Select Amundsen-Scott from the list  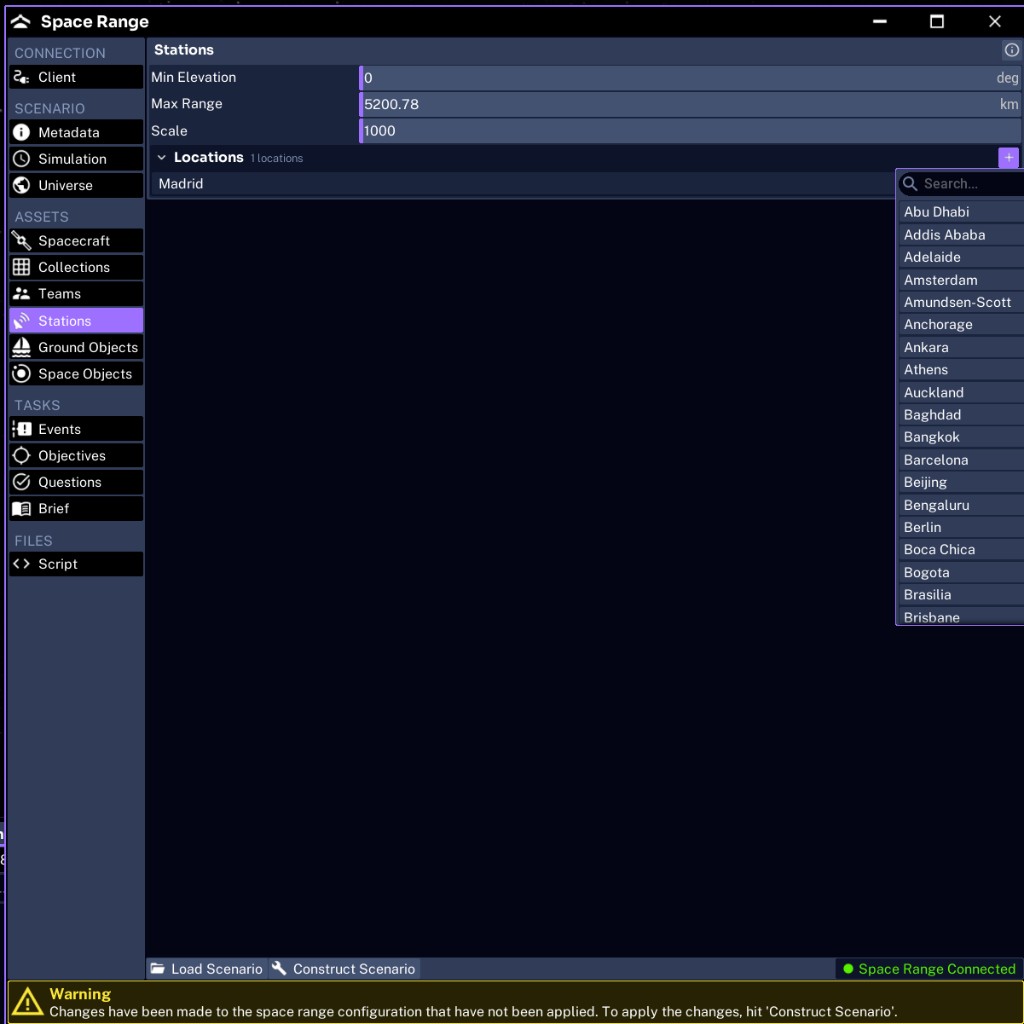[x=961, y=302]
